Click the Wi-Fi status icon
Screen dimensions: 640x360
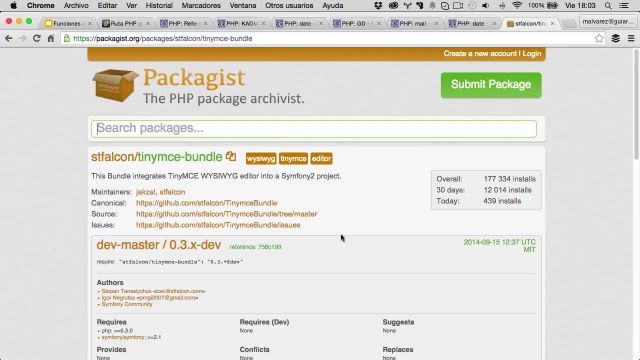[517, 6]
